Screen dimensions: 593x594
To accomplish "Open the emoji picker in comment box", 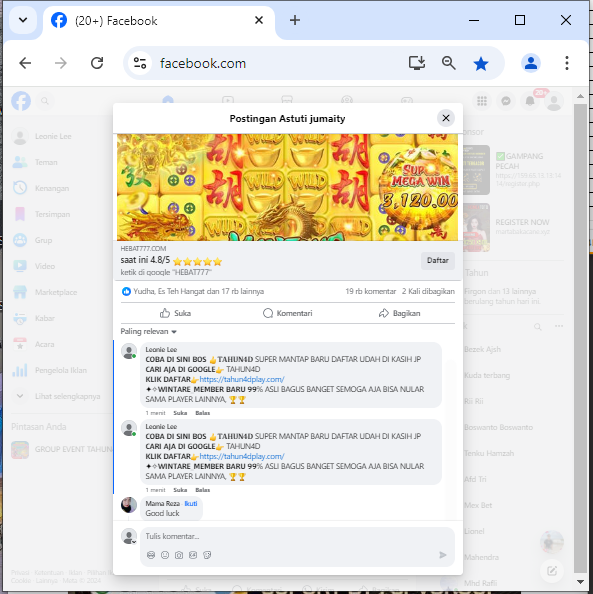I will point(165,555).
